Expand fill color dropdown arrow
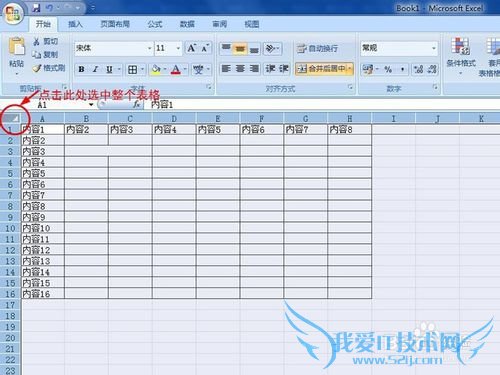This screenshot has height=375, width=500. 165,69
